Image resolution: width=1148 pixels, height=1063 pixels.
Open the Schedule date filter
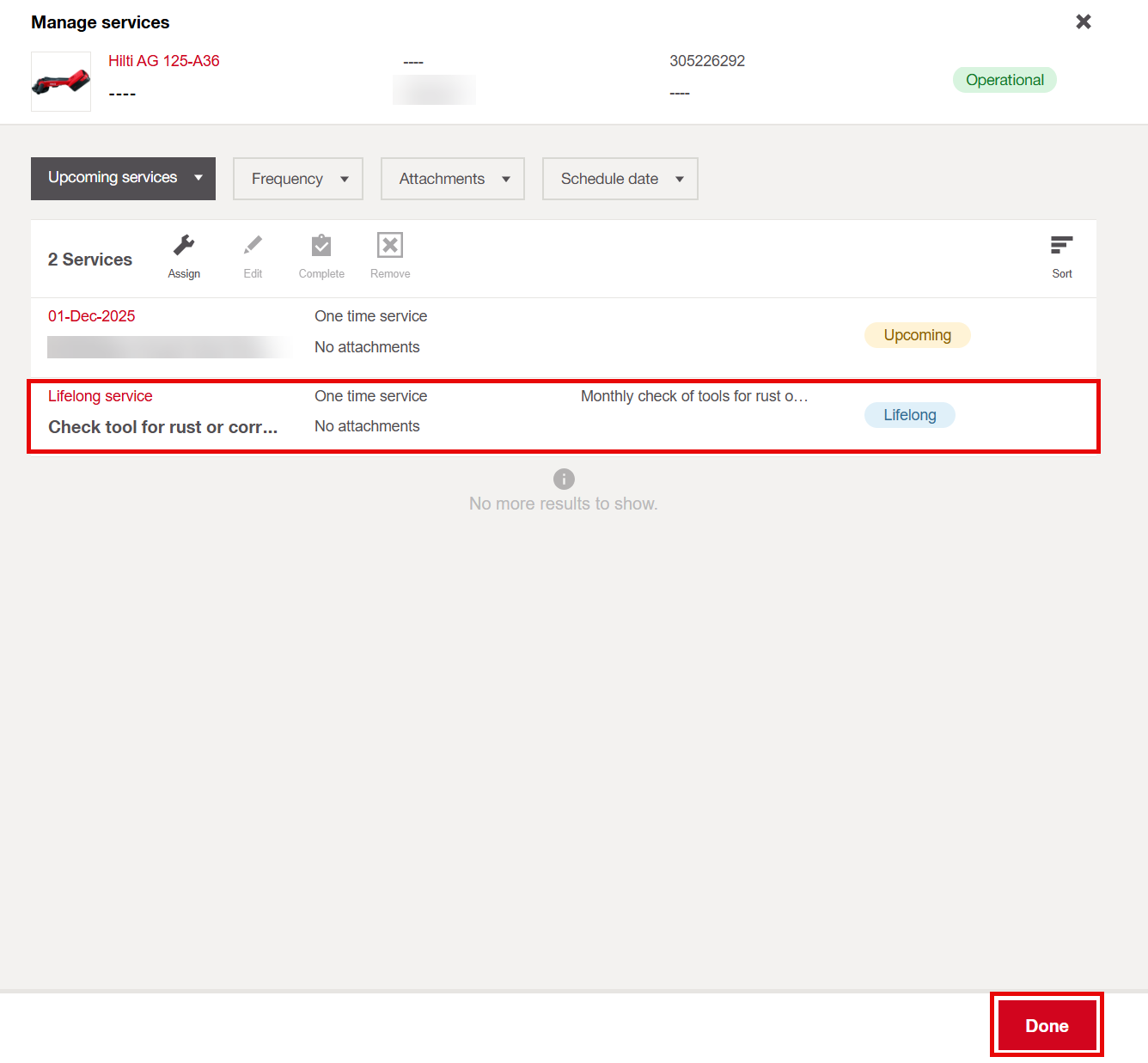point(620,179)
